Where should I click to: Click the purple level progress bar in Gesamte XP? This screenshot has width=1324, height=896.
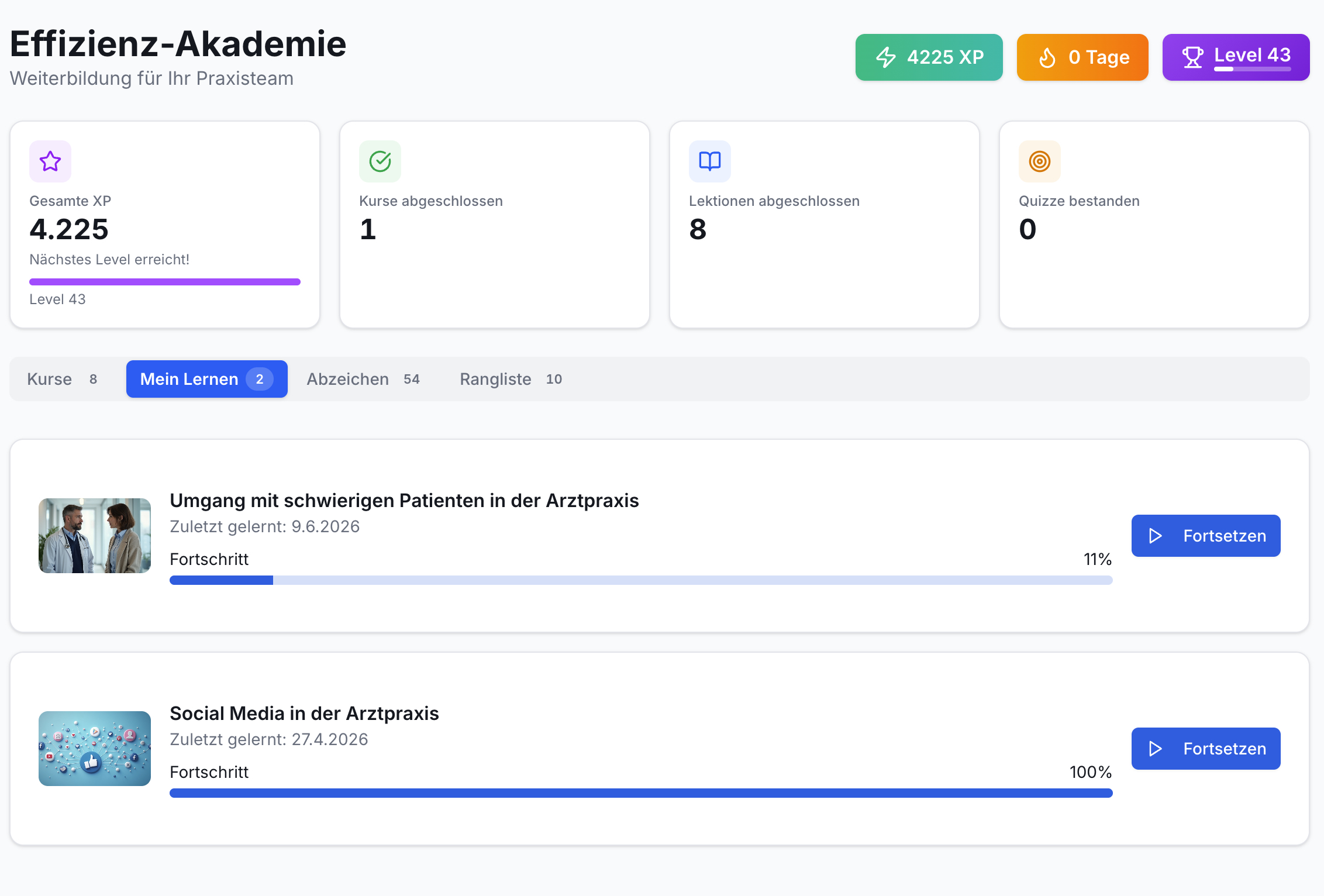click(x=165, y=282)
